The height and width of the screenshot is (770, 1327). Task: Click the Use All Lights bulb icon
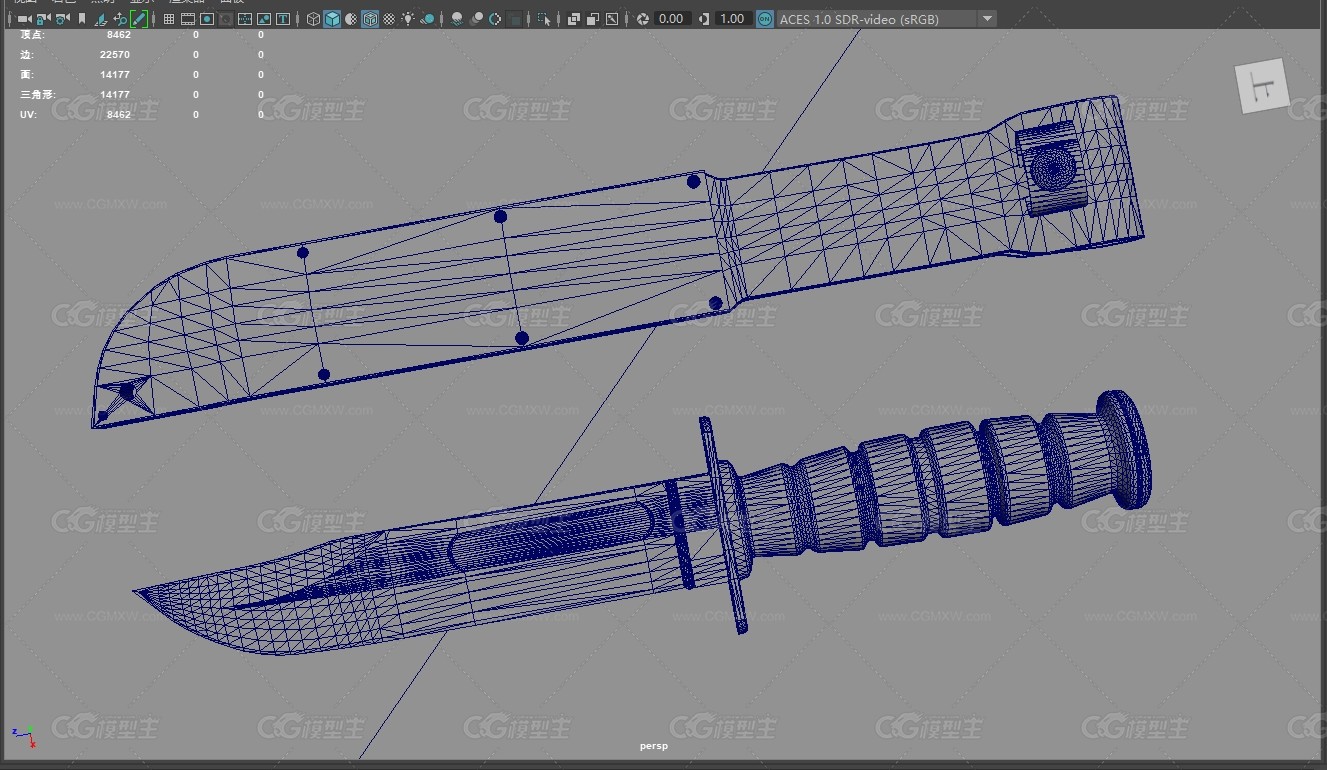pos(408,18)
